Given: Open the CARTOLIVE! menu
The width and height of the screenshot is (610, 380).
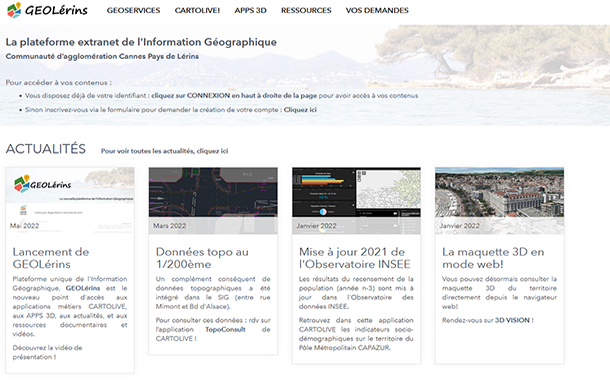Looking at the screenshot, I should coord(197,11).
